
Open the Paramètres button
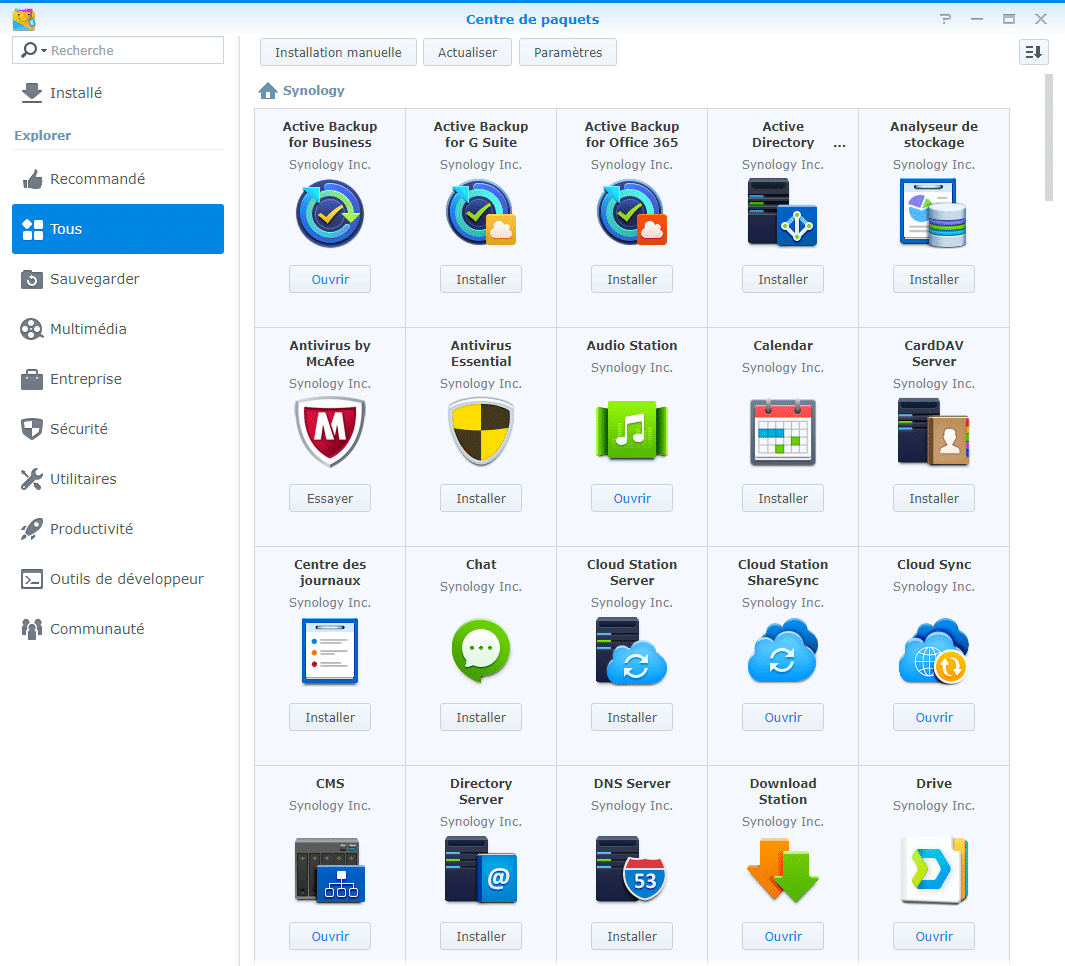(568, 52)
